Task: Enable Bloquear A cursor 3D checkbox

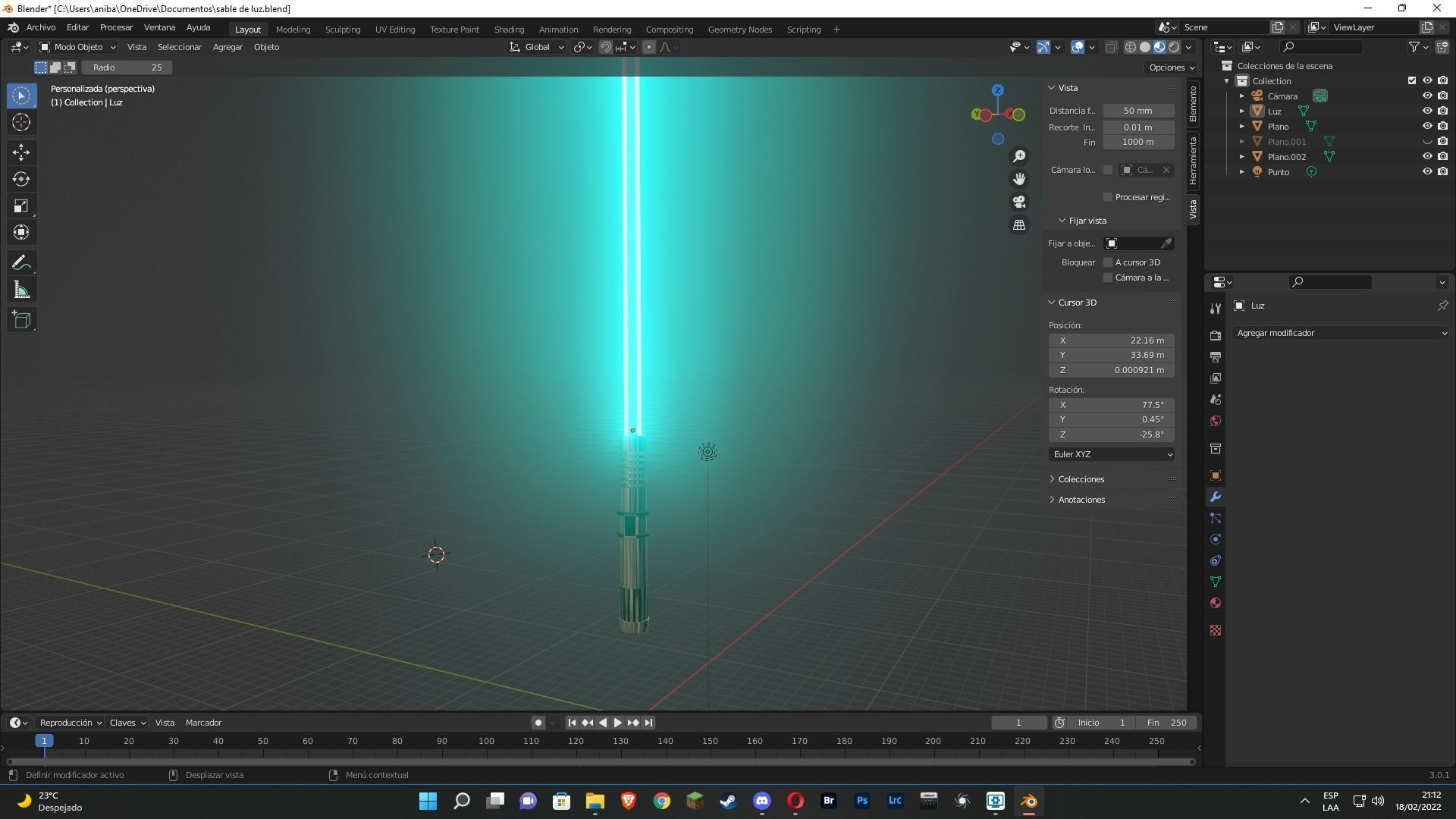Action: coord(1108,262)
